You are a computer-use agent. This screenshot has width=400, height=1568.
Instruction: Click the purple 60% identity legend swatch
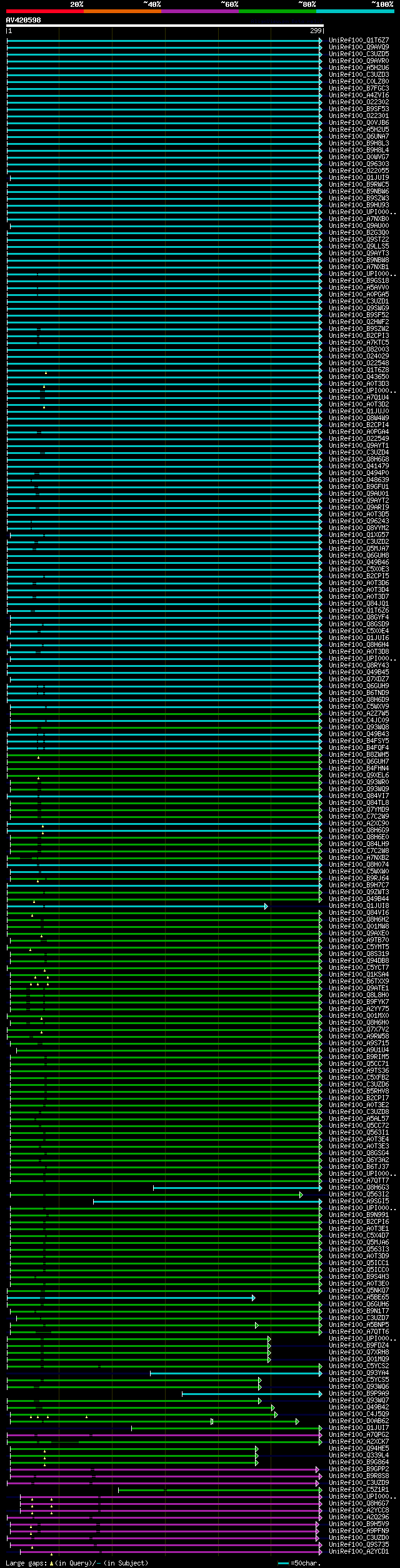199,11
